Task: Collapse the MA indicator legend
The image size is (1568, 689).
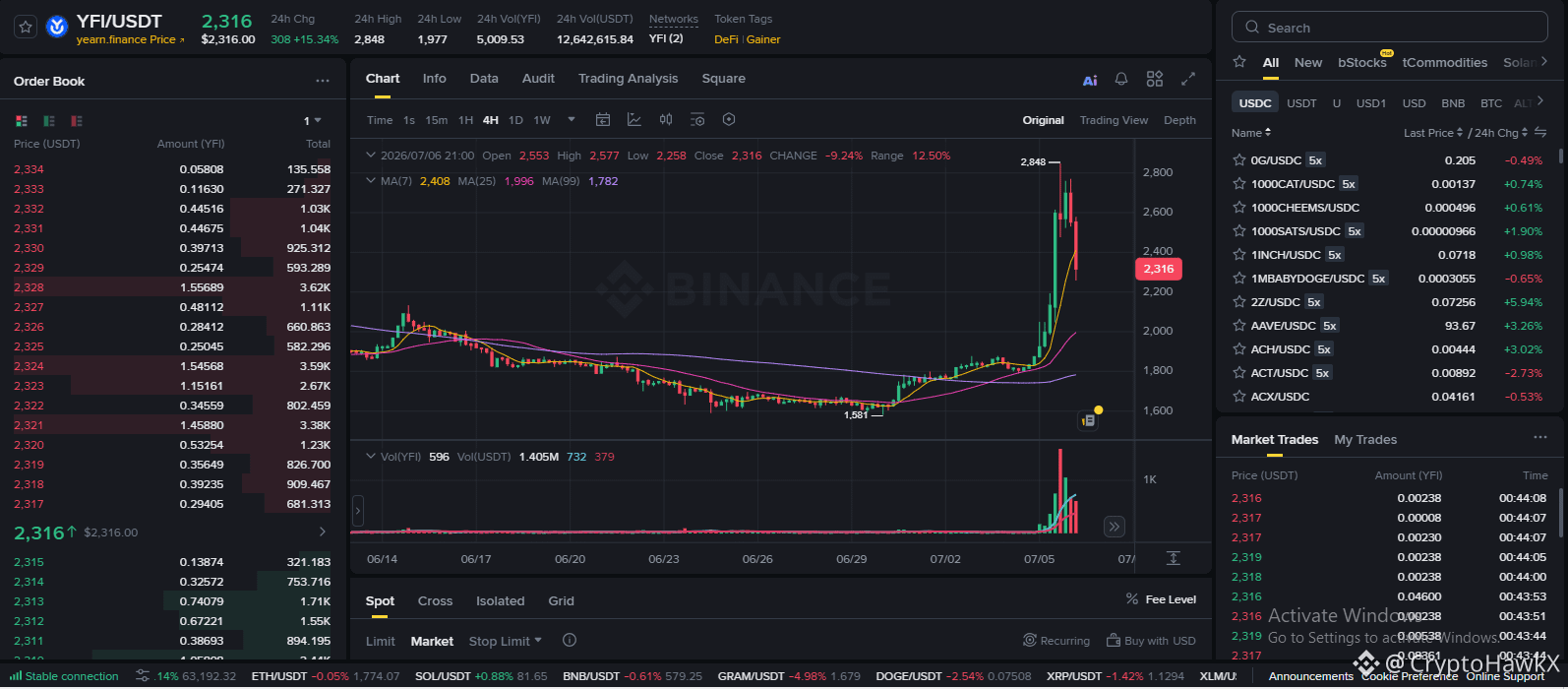Action: (371, 181)
